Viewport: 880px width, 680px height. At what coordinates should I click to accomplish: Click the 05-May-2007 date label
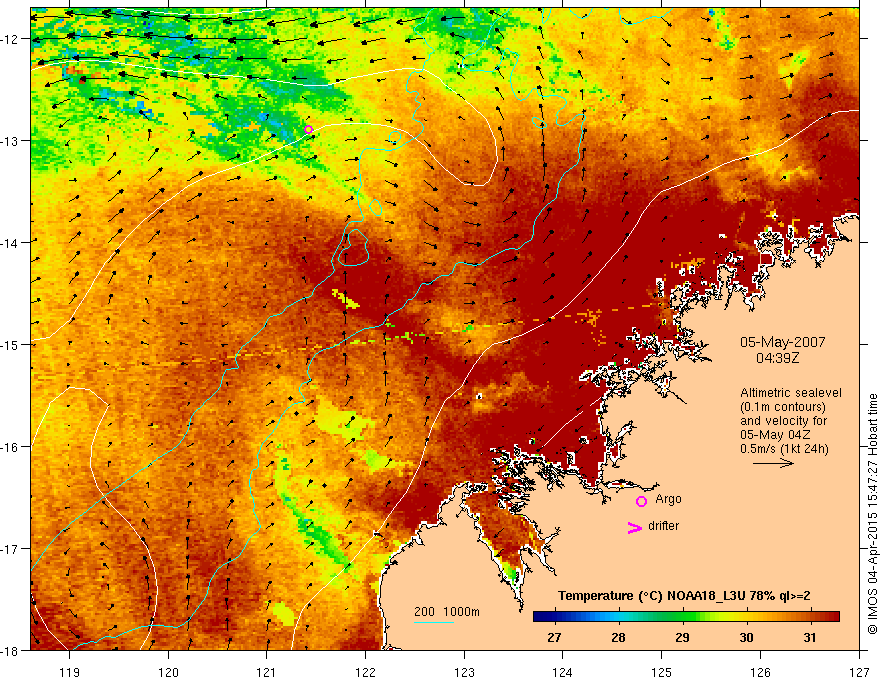click(782, 342)
